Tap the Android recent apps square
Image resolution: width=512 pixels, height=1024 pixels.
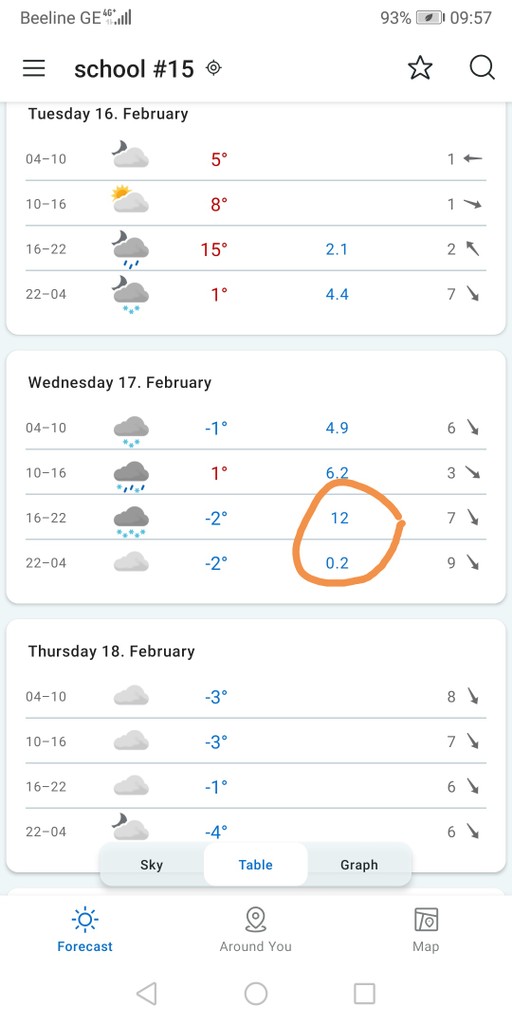point(364,993)
